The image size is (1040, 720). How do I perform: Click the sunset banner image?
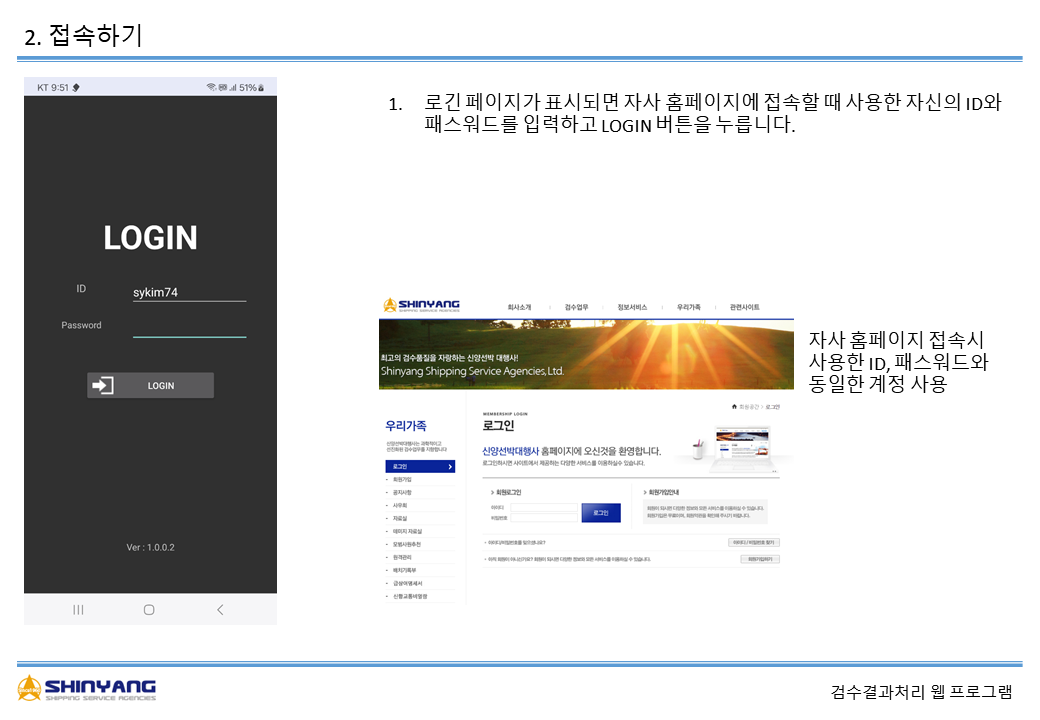click(586, 354)
